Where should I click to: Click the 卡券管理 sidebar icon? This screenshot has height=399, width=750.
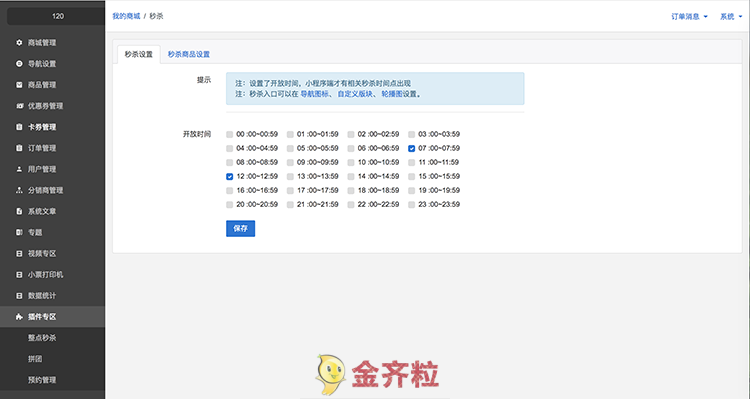pyautogui.click(x=19, y=127)
